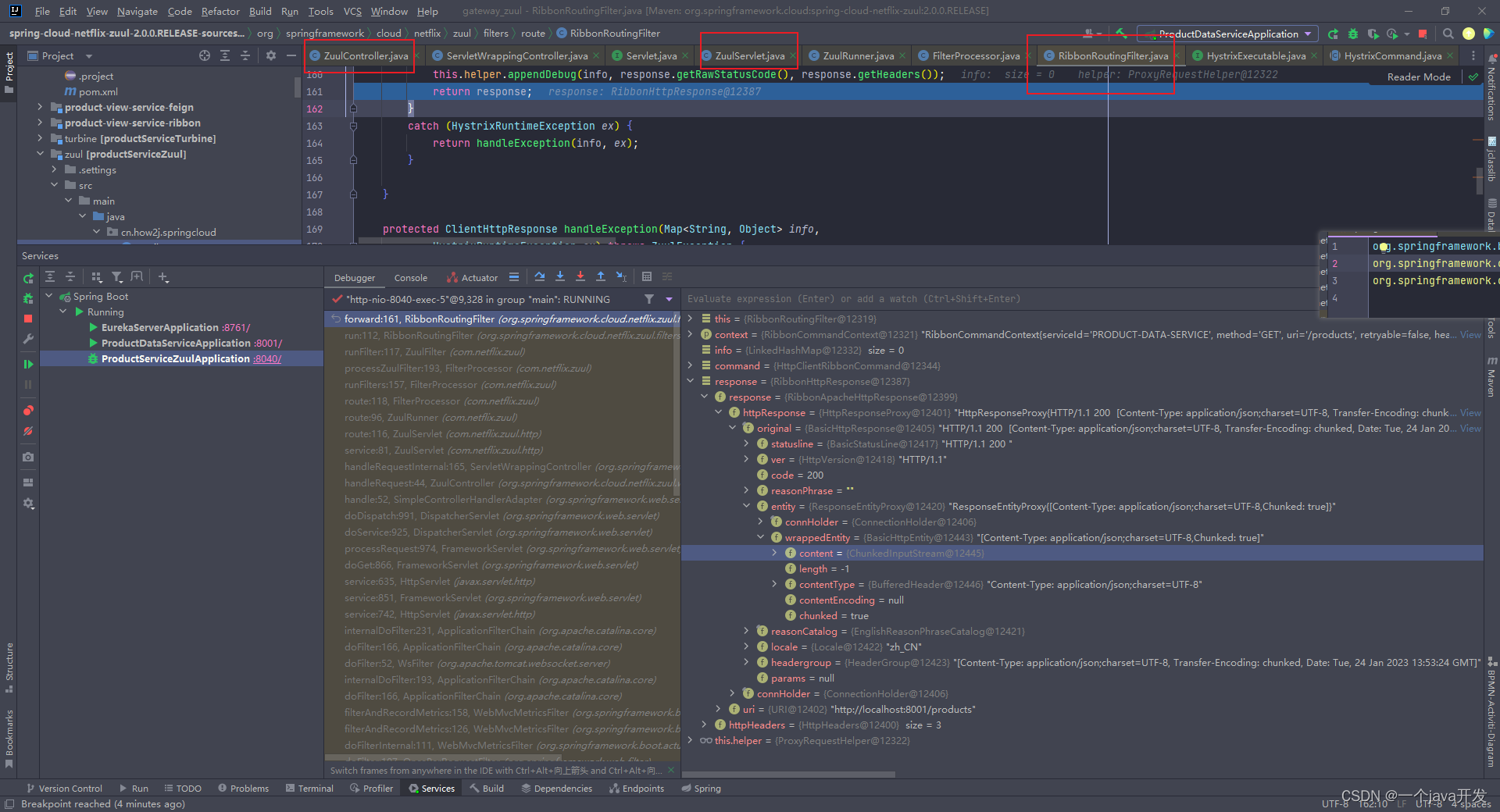Click Add Service plus icon
1500x812 pixels.
[163, 276]
